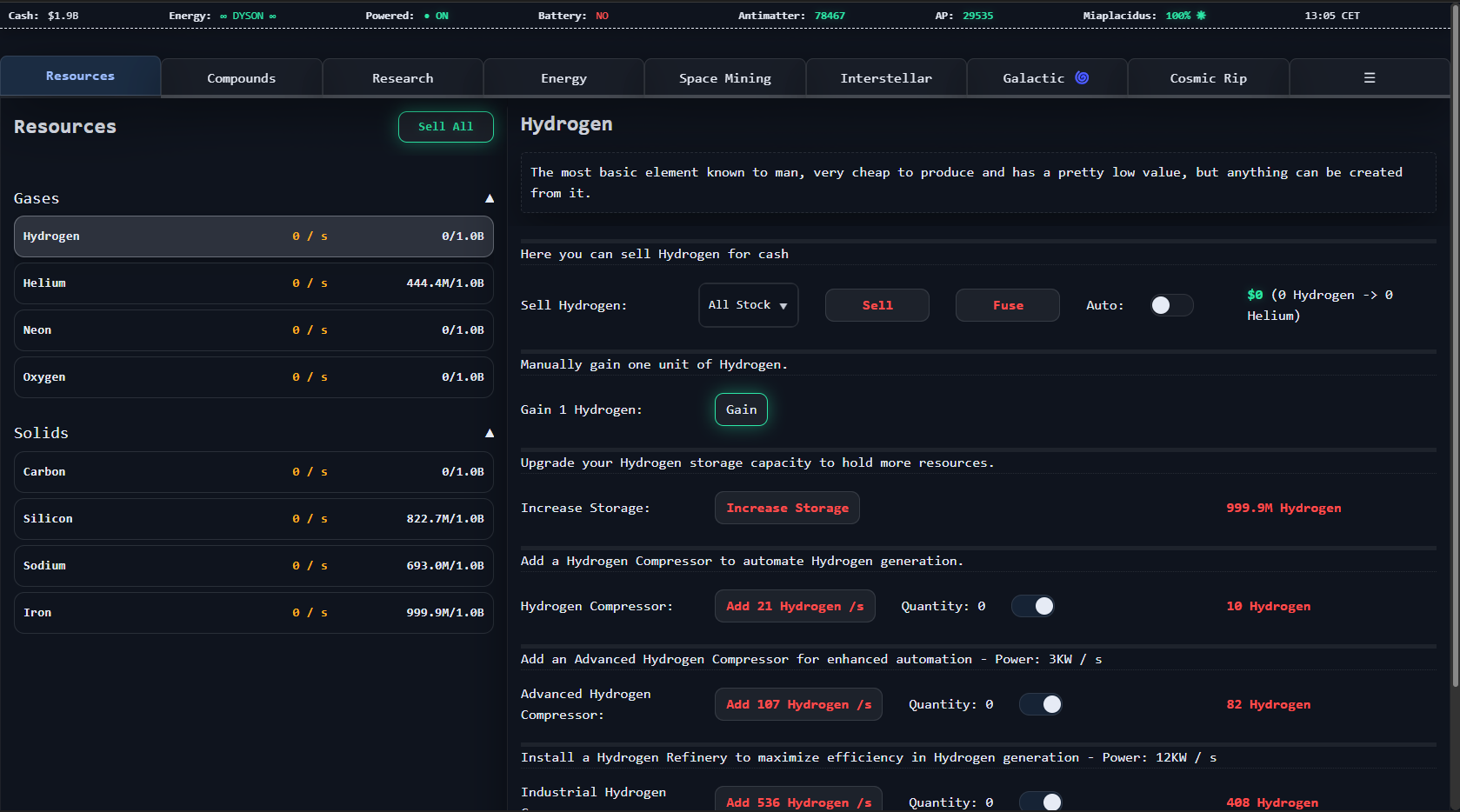The width and height of the screenshot is (1460, 812).
Task: Click the Resources panel heading
Action: point(65,127)
